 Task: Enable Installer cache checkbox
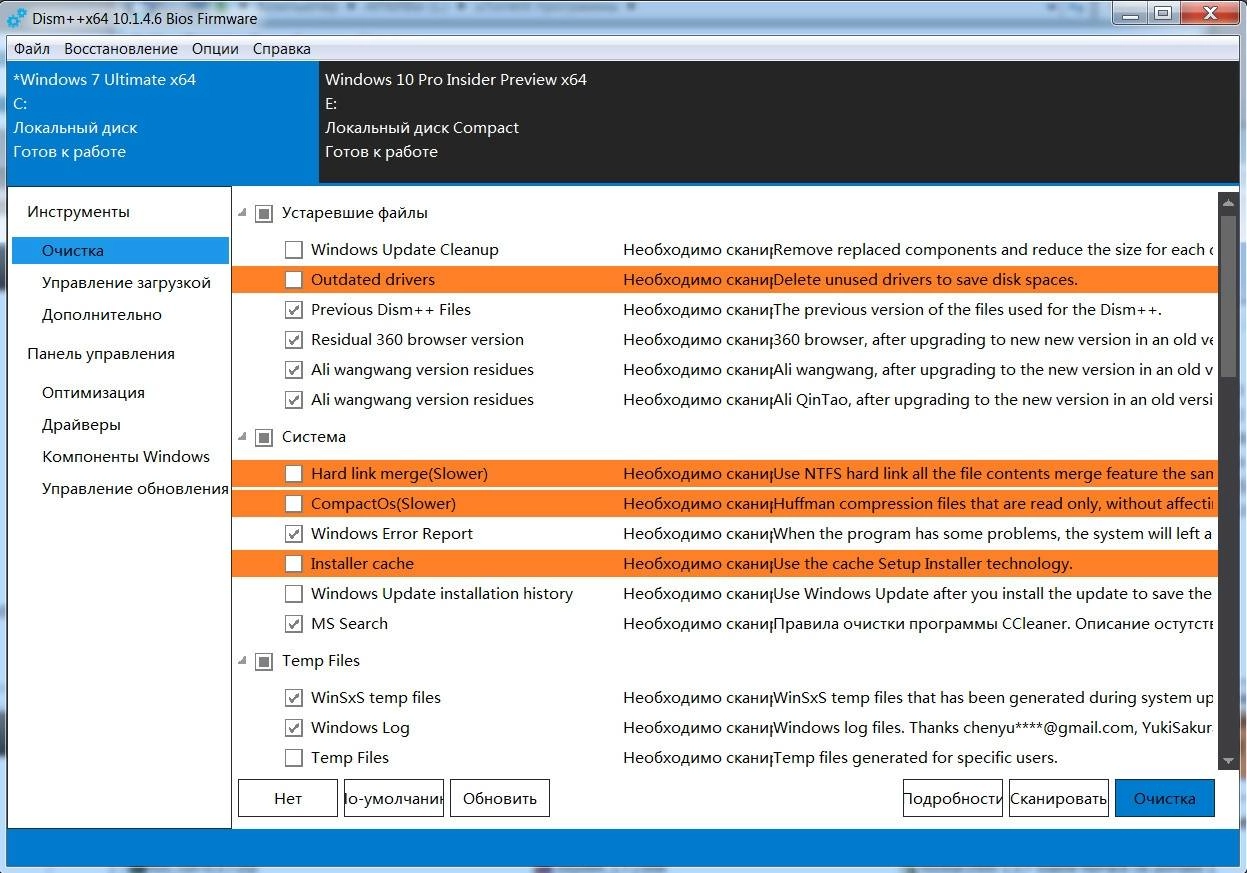click(x=293, y=564)
